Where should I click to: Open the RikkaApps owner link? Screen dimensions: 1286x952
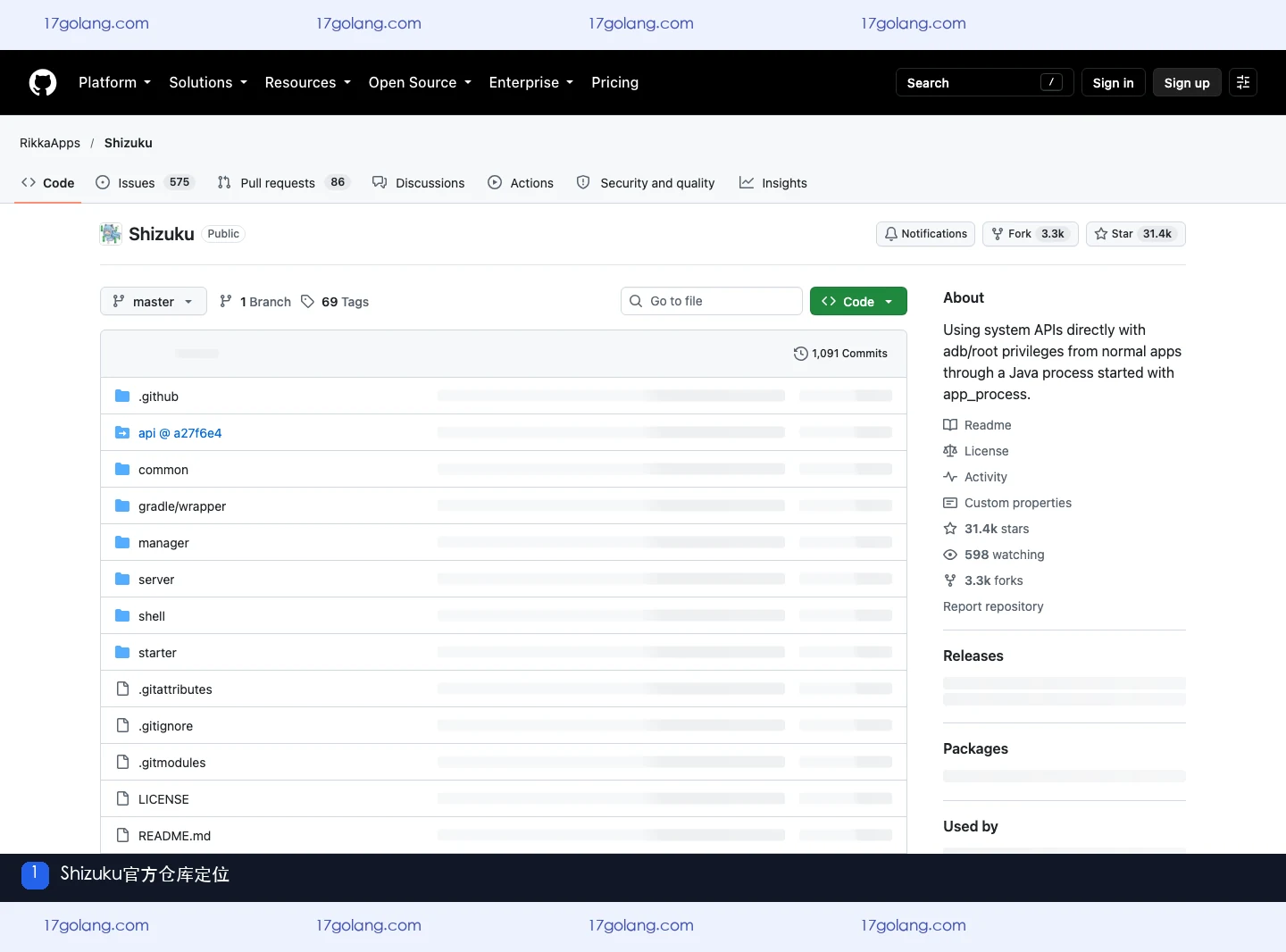pos(50,143)
